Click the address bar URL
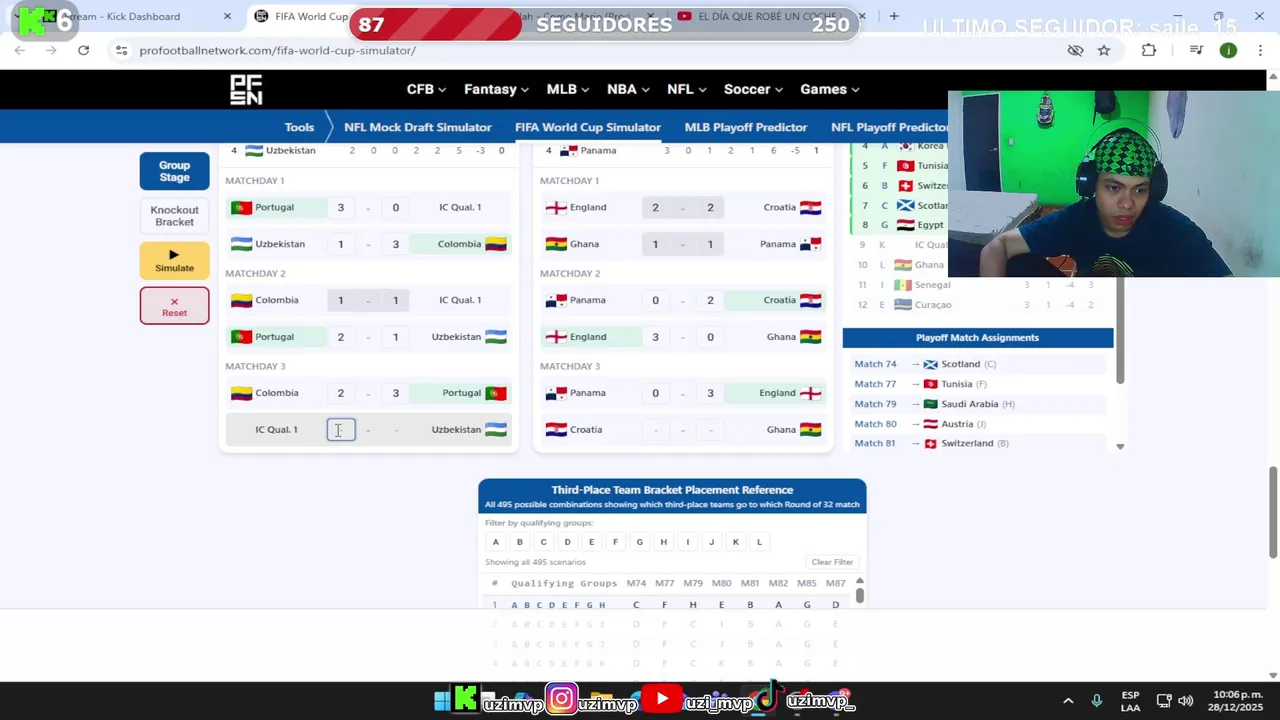Screen dimensions: 1280x720 coord(278,50)
